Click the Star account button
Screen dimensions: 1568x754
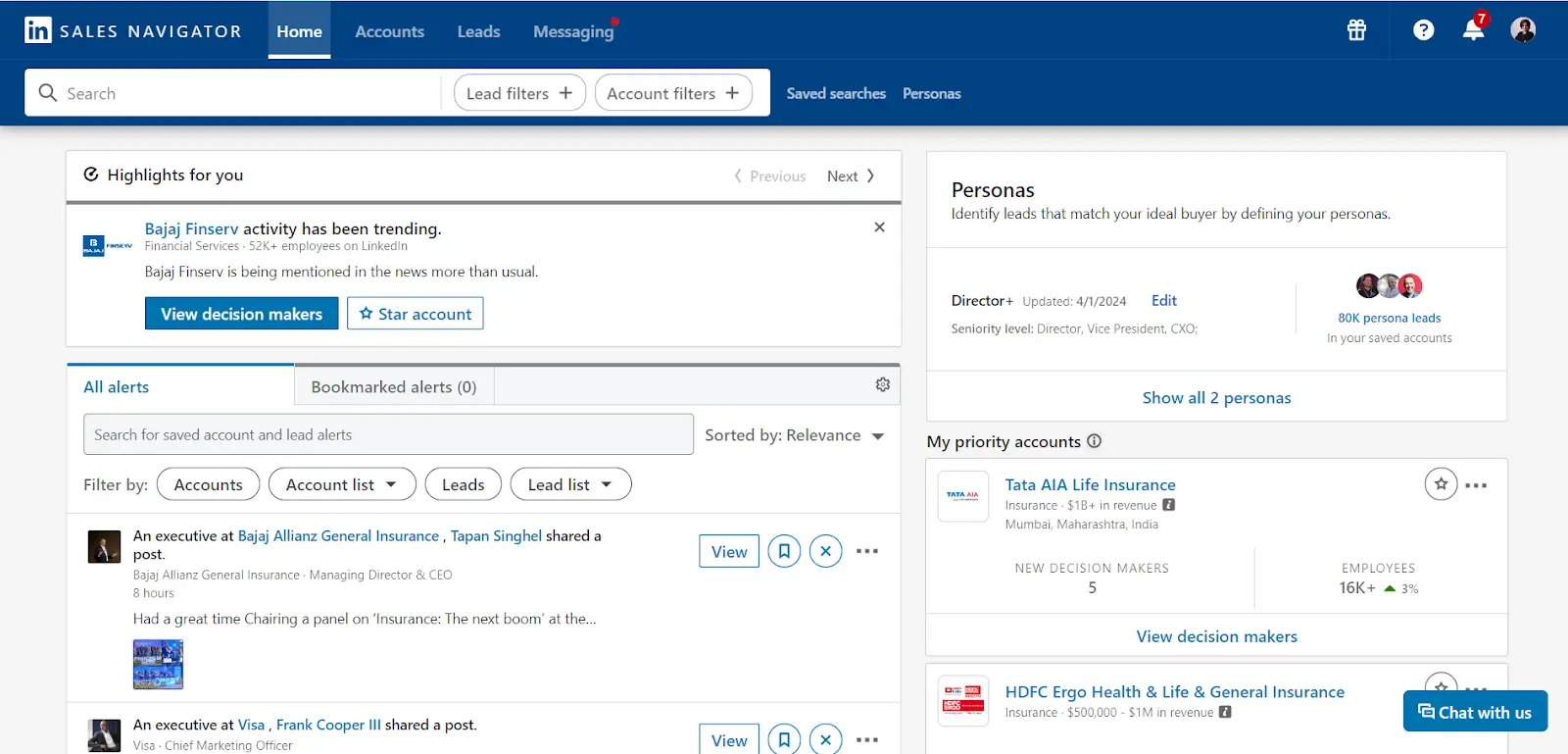pyautogui.click(x=415, y=314)
